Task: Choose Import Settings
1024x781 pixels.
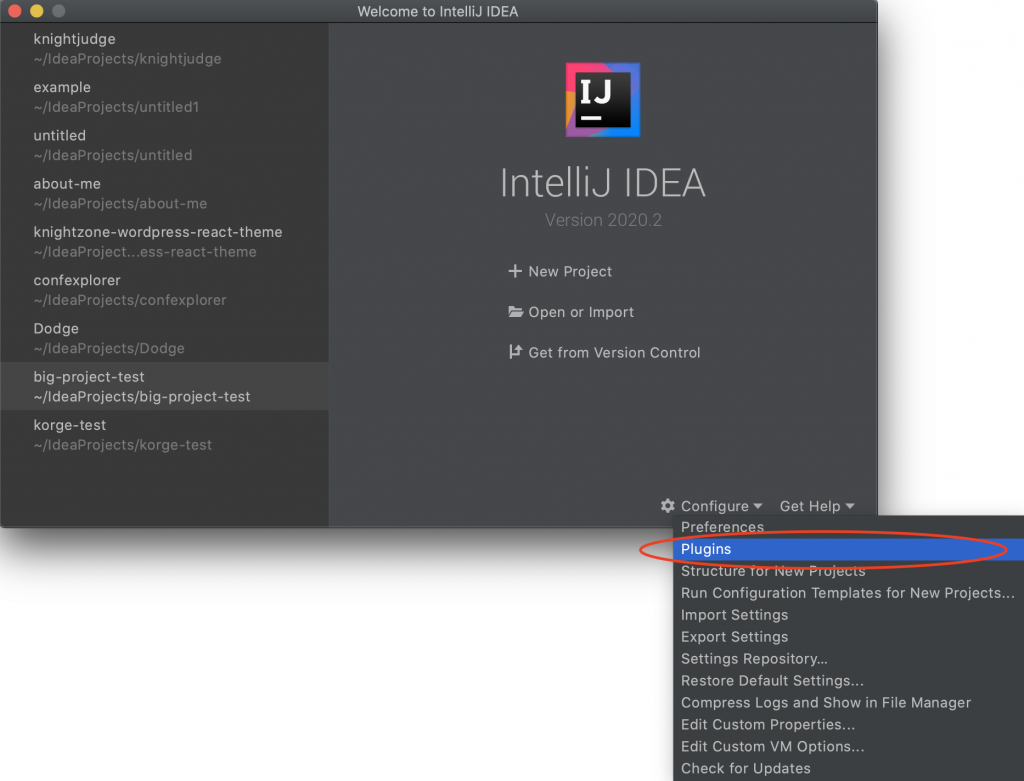Action: coord(848,615)
